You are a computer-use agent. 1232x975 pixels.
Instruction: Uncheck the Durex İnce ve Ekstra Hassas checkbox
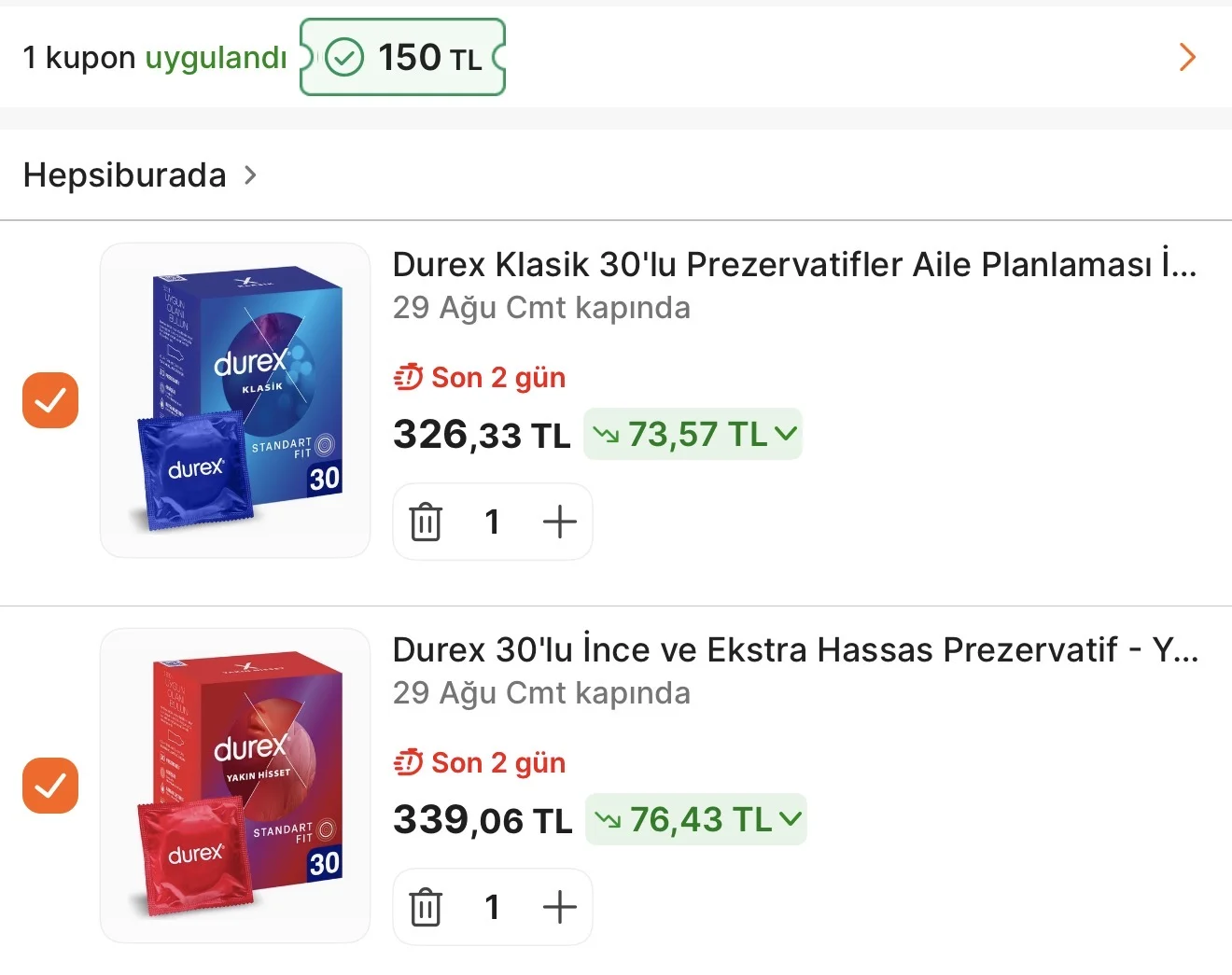[50, 786]
